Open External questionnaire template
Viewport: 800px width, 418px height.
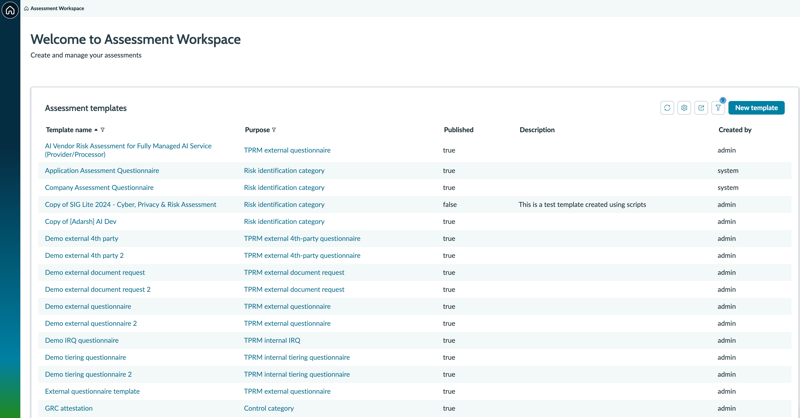click(92, 391)
